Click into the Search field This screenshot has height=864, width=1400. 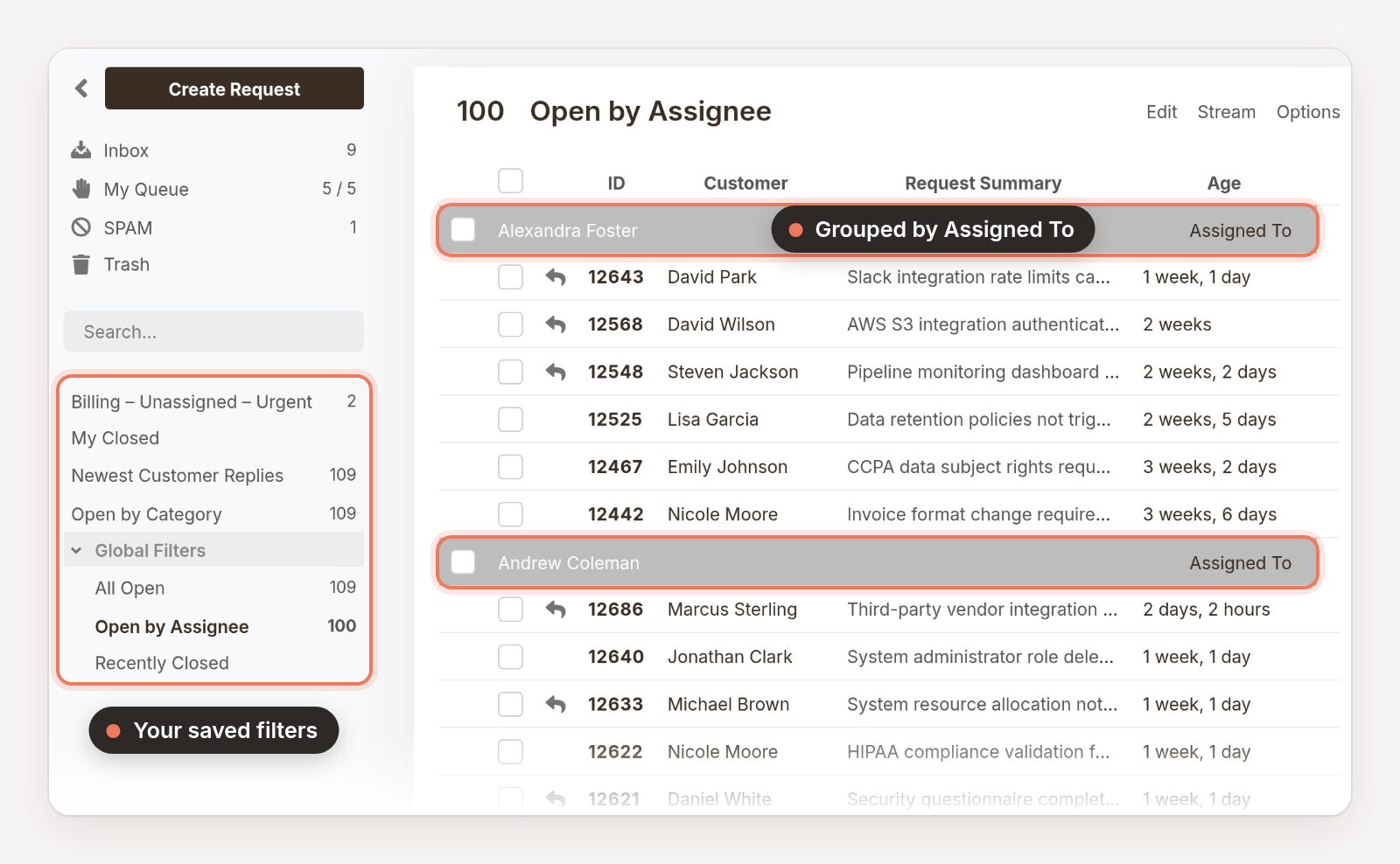pos(213,331)
